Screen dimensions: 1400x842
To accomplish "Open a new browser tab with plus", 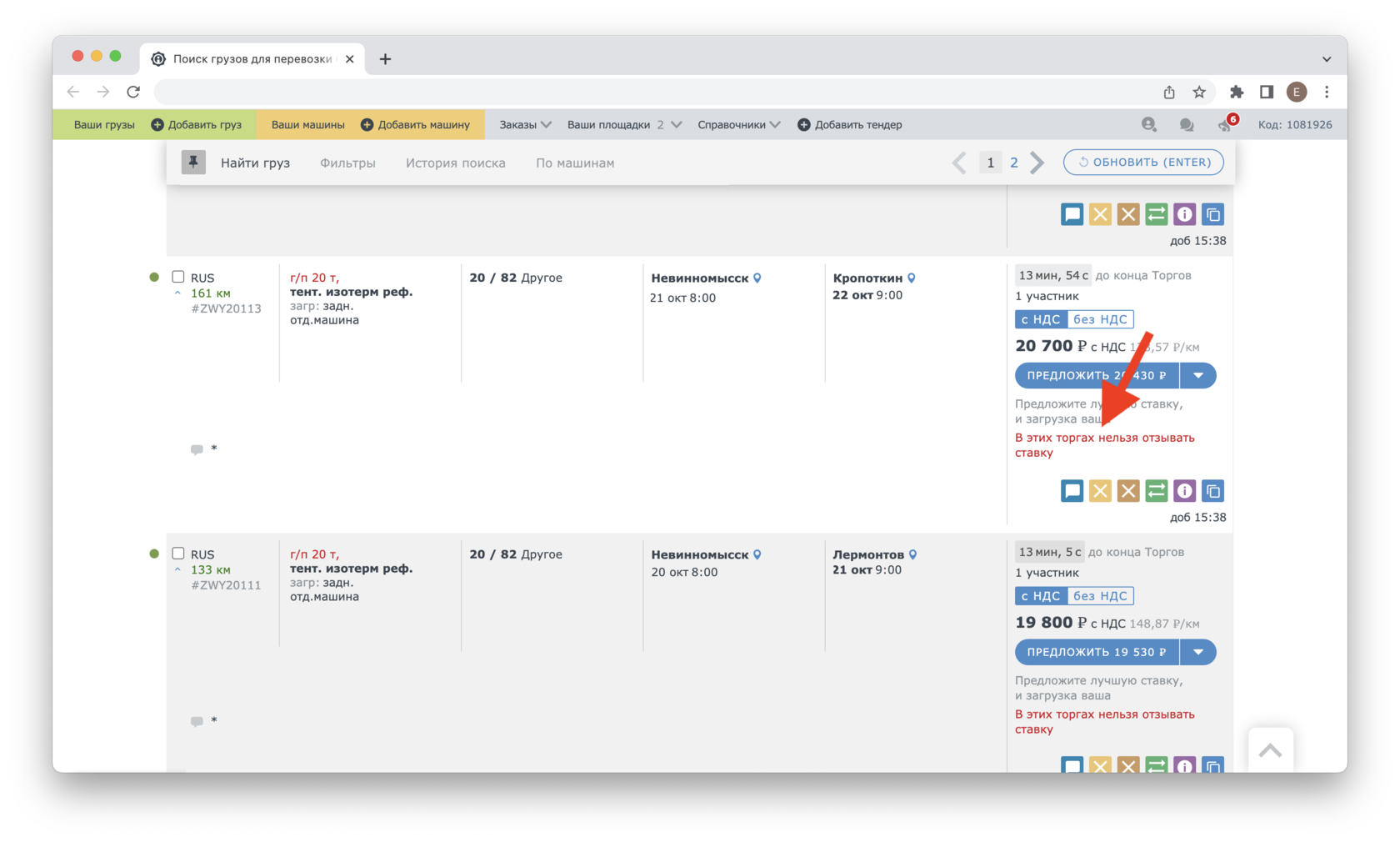I will (385, 59).
